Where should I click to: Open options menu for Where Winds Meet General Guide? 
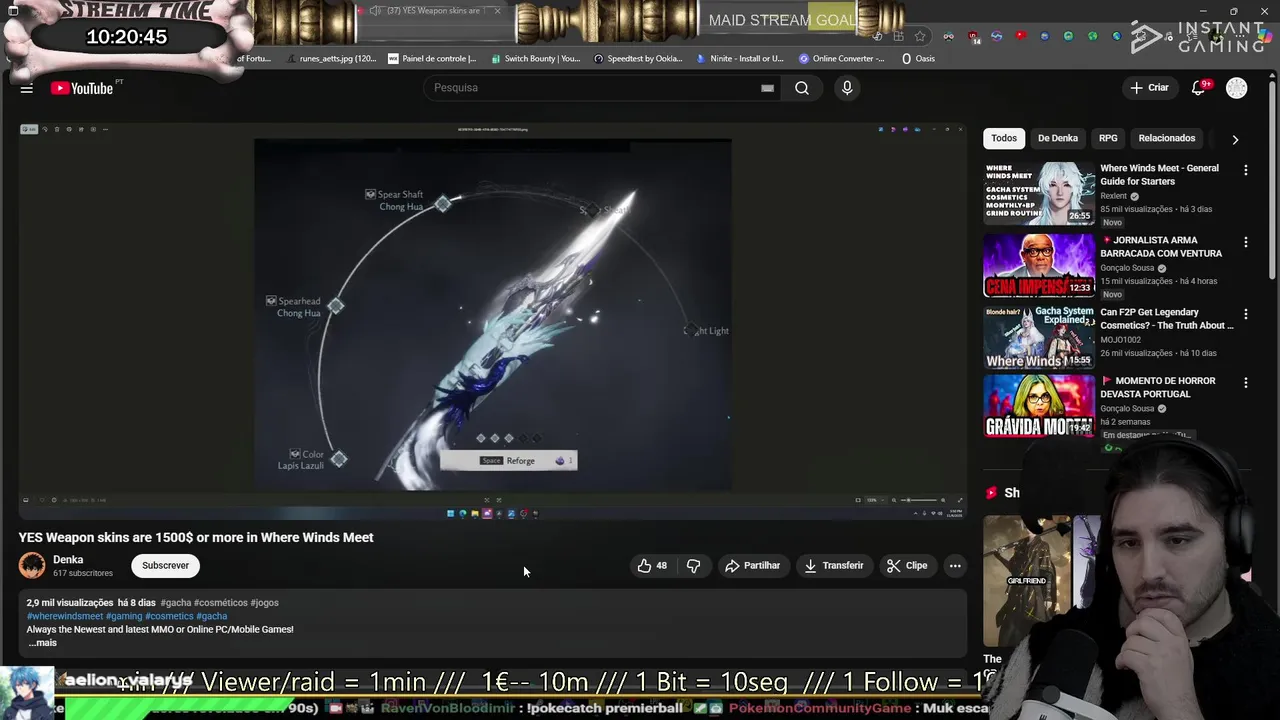[x=1246, y=170]
